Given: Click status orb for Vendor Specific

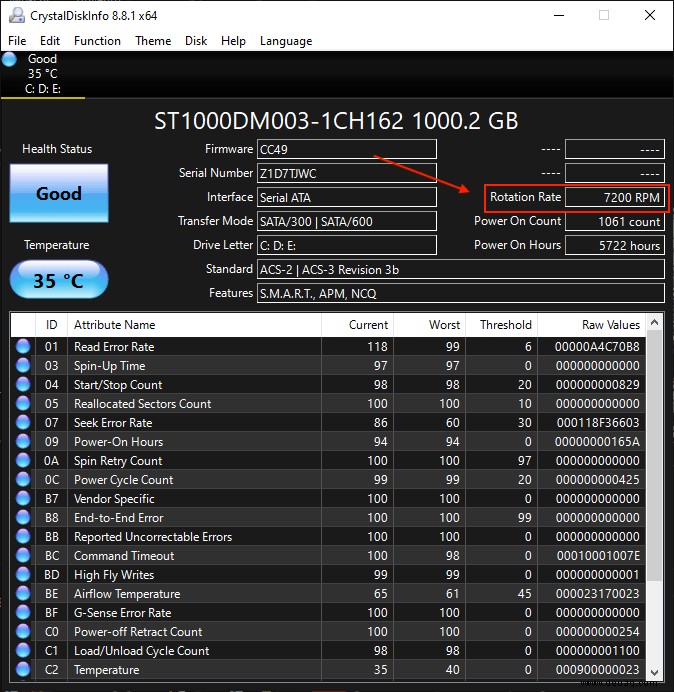Looking at the screenshot, I should pyautogui.click(x=23, y=498).
